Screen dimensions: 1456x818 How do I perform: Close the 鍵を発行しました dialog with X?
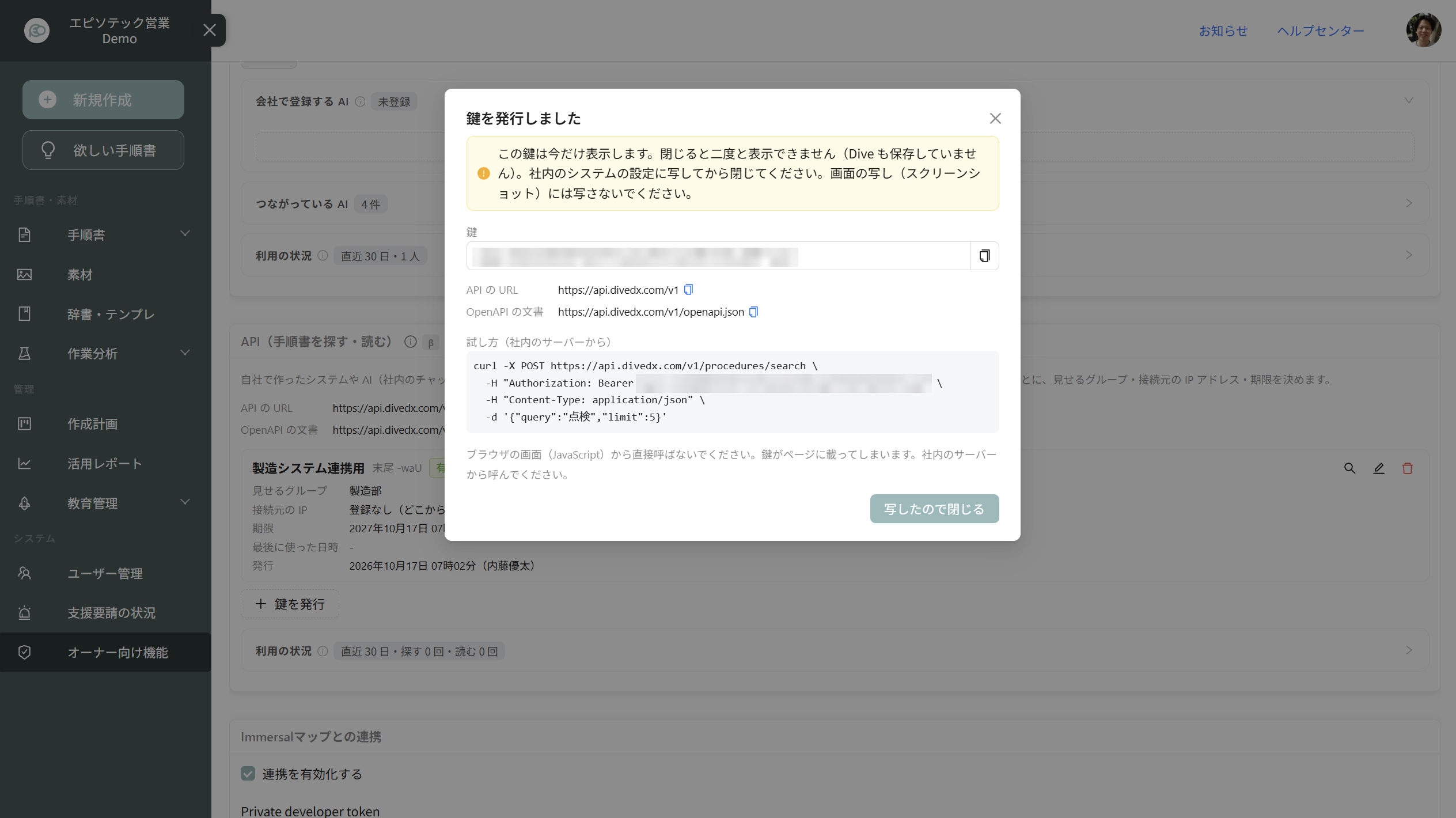(x=995, y=119)
